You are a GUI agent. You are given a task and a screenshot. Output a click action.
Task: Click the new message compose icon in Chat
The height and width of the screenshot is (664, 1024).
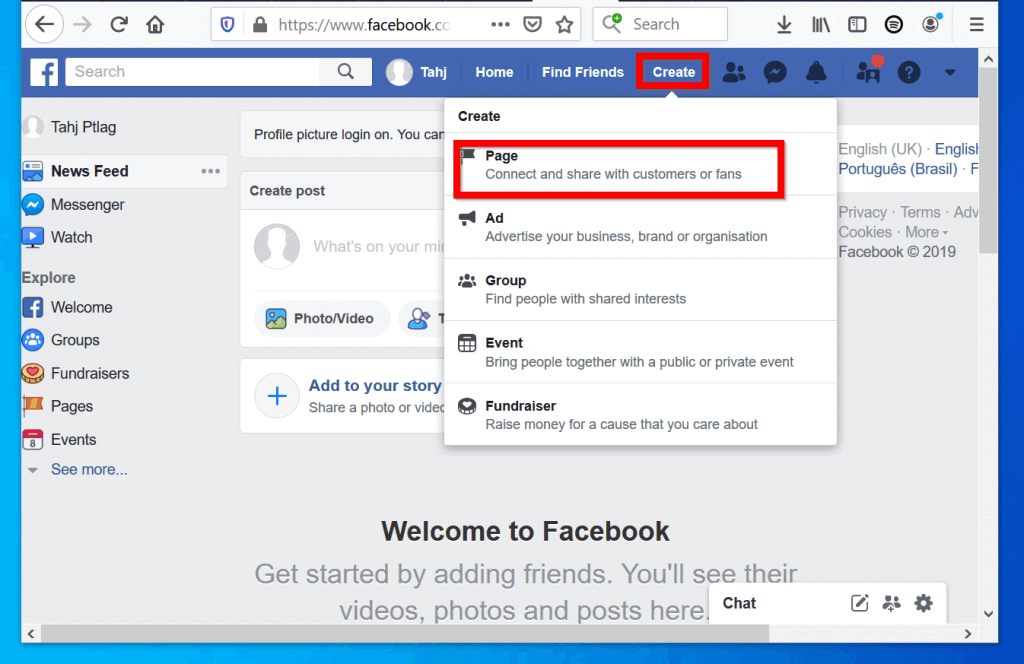[859, 603]
